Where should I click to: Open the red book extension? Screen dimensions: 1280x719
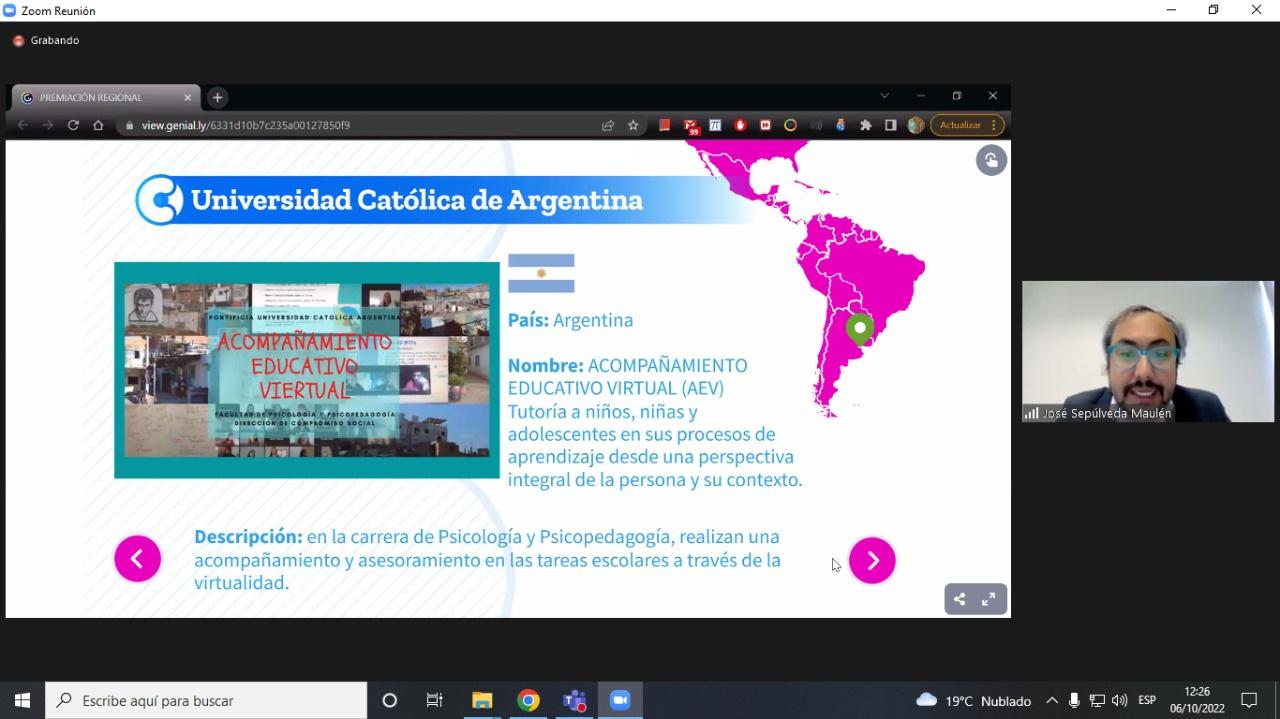tap(665, 125)
